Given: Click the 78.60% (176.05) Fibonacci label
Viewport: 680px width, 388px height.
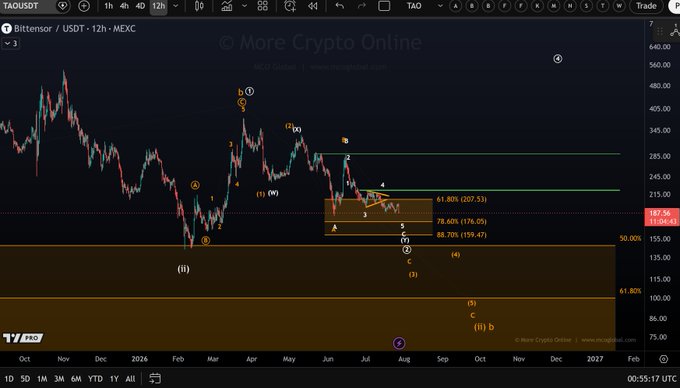Looking at the screenshot, I should pos(461,222).
